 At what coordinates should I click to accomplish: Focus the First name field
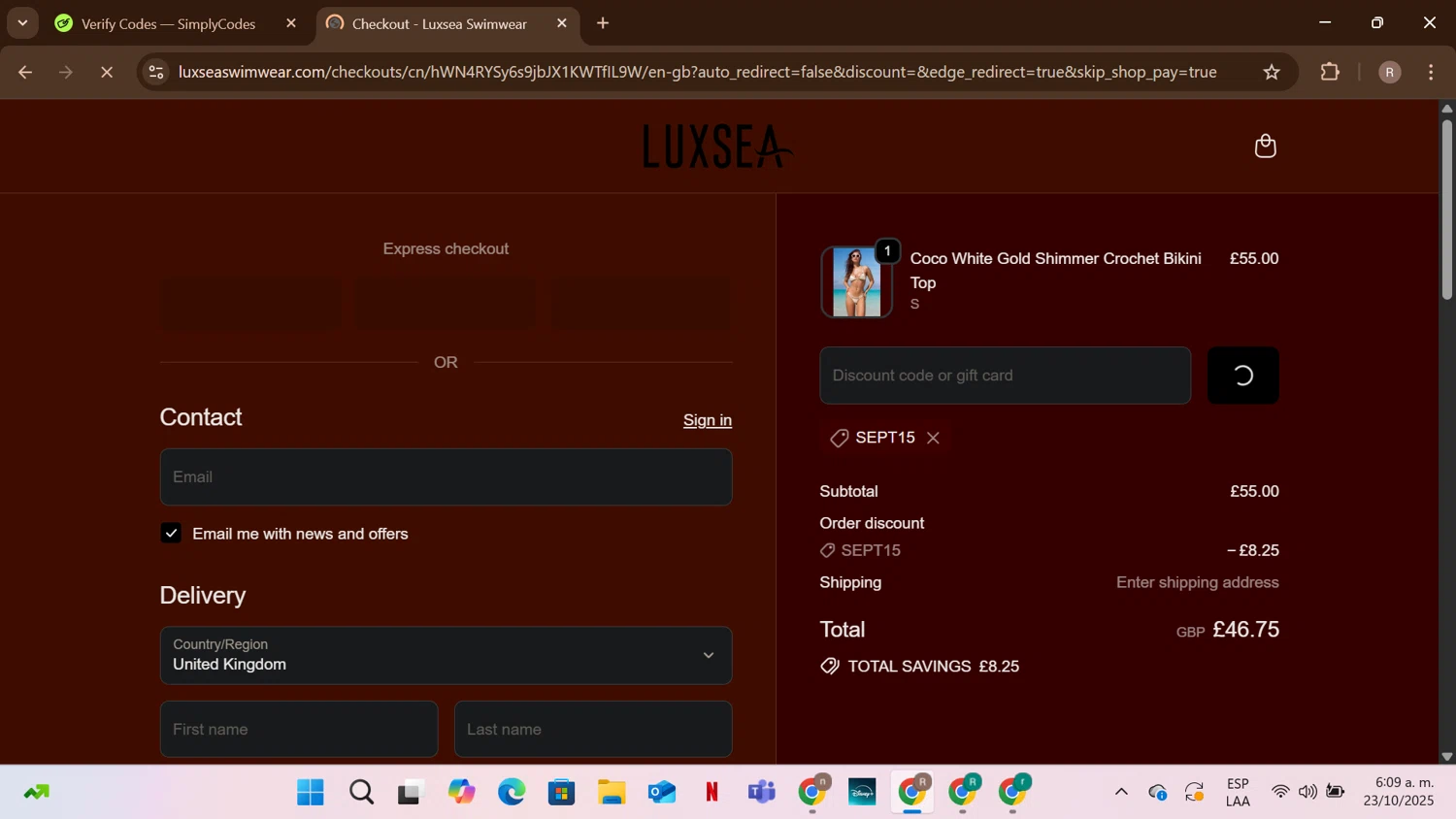pyautogui.click(x=299, y=729)
